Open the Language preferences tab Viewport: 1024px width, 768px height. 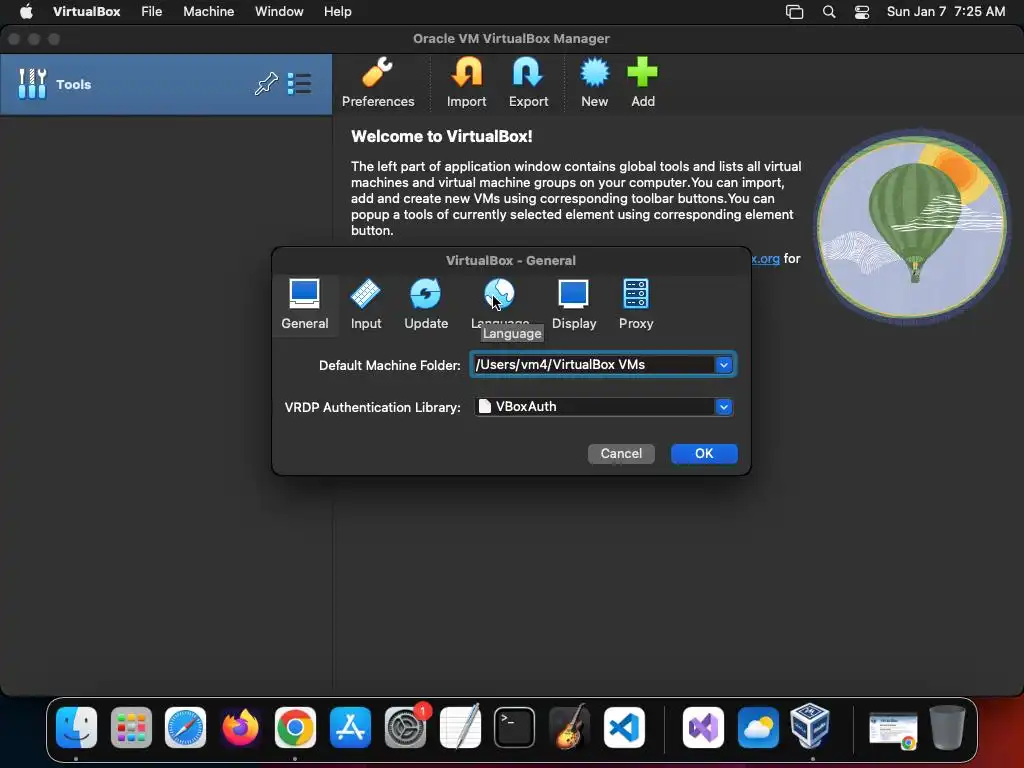(500, 305)
